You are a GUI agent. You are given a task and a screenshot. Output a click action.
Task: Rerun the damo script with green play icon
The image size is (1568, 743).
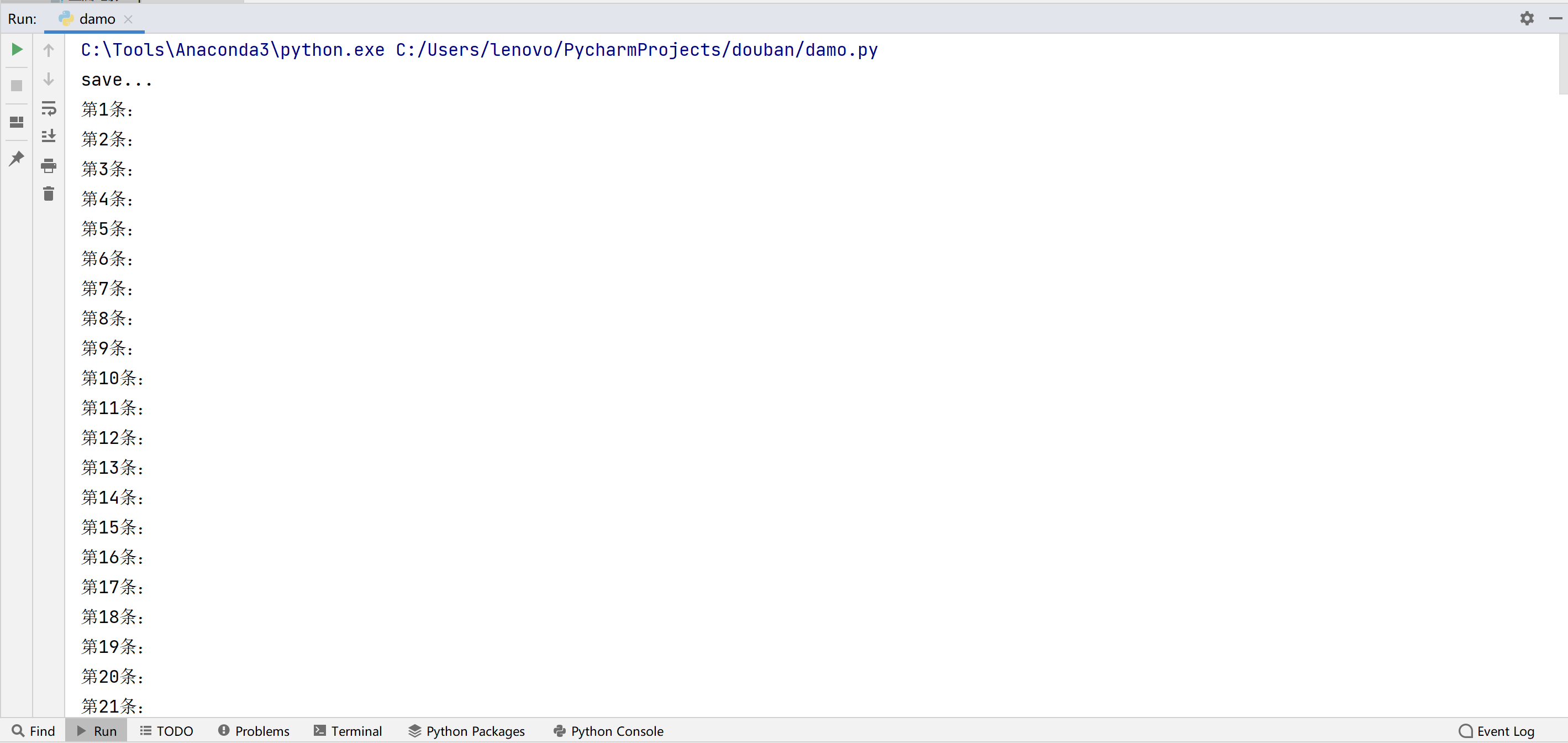[17, 49]
